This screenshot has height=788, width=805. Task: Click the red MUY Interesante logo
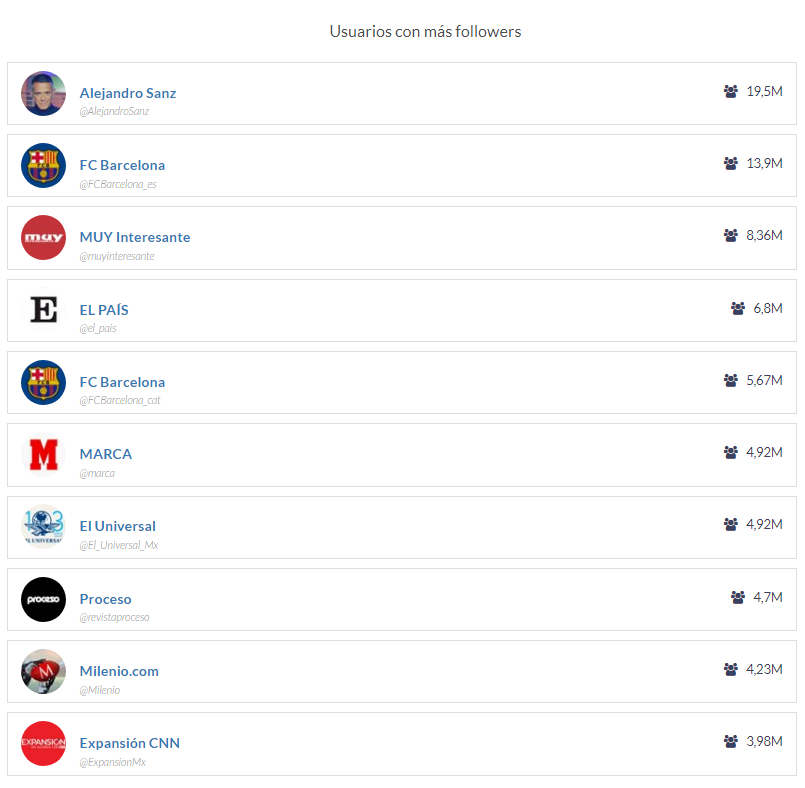(43, 237)
